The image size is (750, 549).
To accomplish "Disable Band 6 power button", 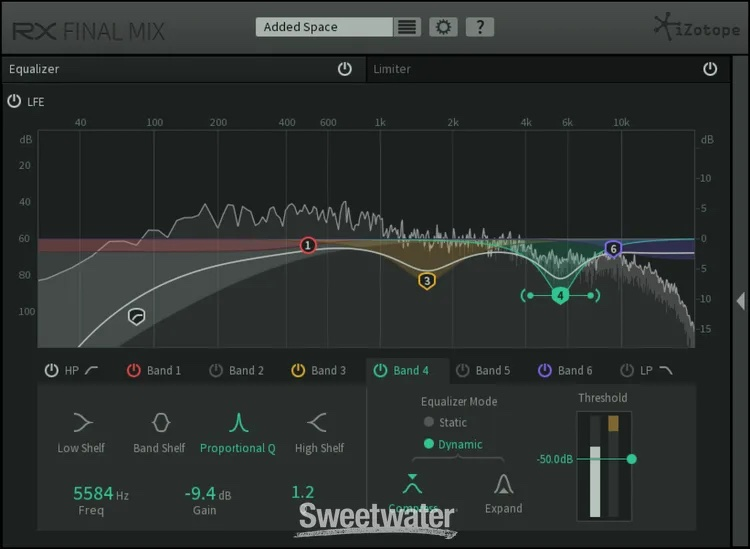I will (545, 371).
